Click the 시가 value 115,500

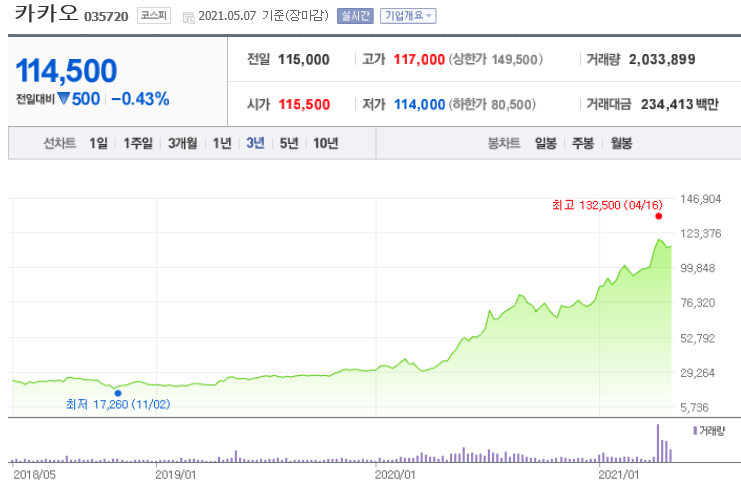tap(304, 104)
